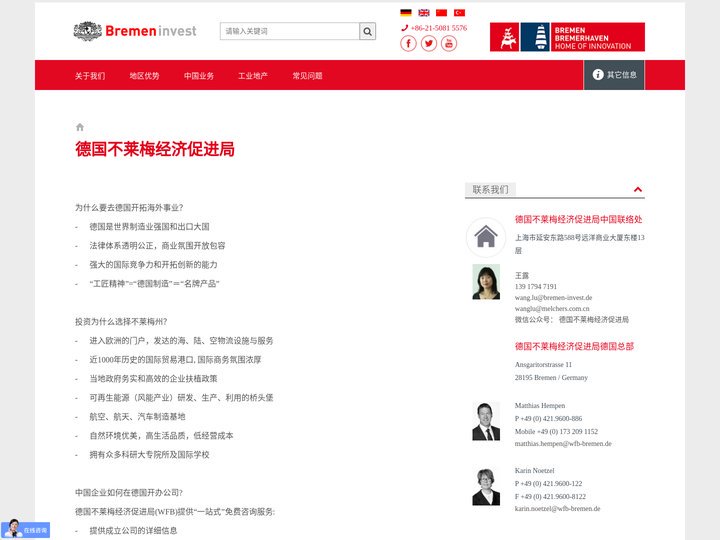The height and width of the screenshot is (540, 720).
Task: Click bullet 拥有众多科研大专院所及国际学校
Action: coord(149,455)
